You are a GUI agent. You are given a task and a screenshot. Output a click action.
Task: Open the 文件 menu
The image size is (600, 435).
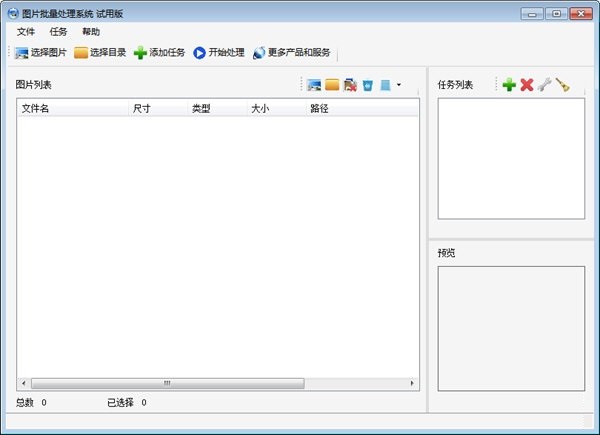(26, 32)
